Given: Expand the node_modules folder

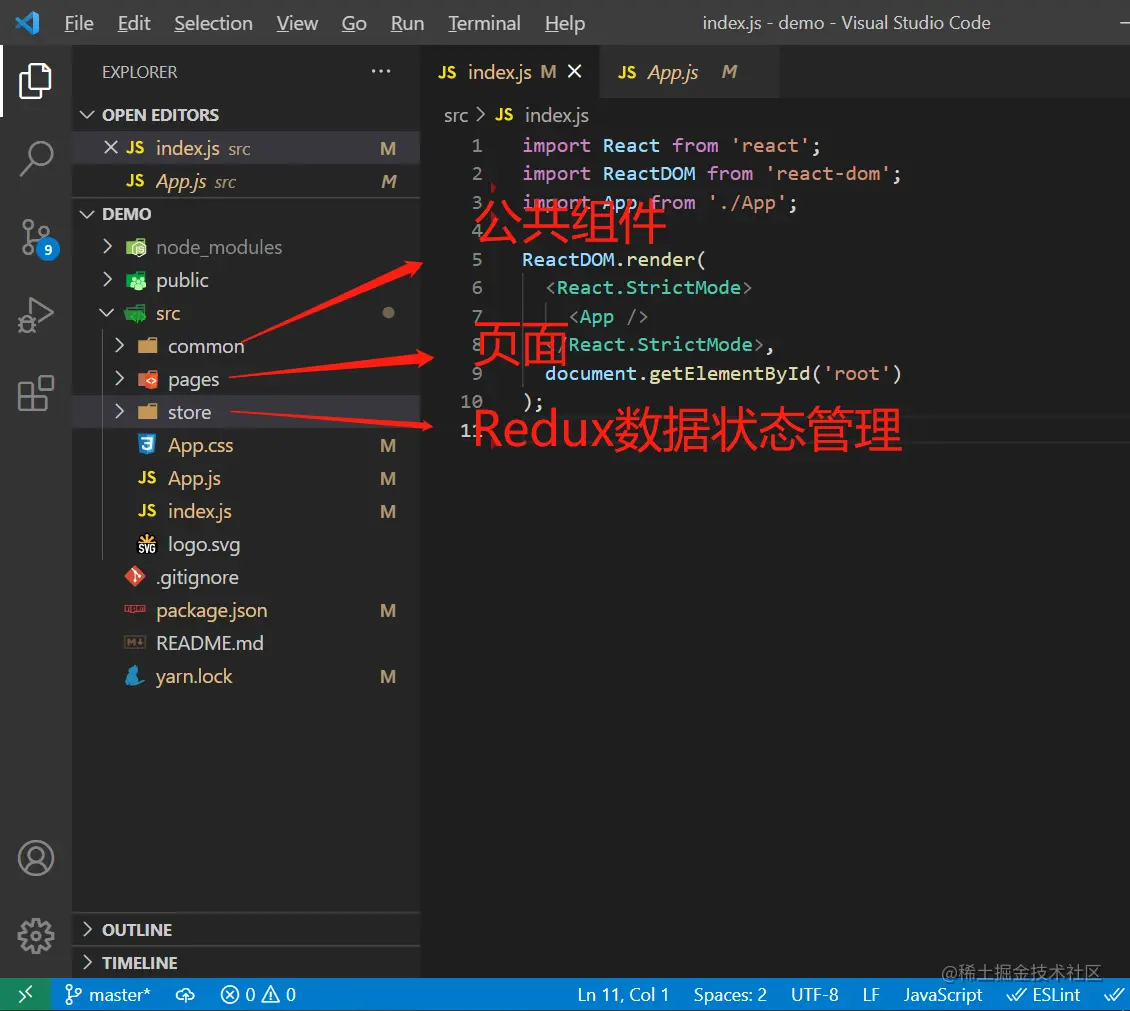Looking at the screenshot, I should (x=246, y=247).
